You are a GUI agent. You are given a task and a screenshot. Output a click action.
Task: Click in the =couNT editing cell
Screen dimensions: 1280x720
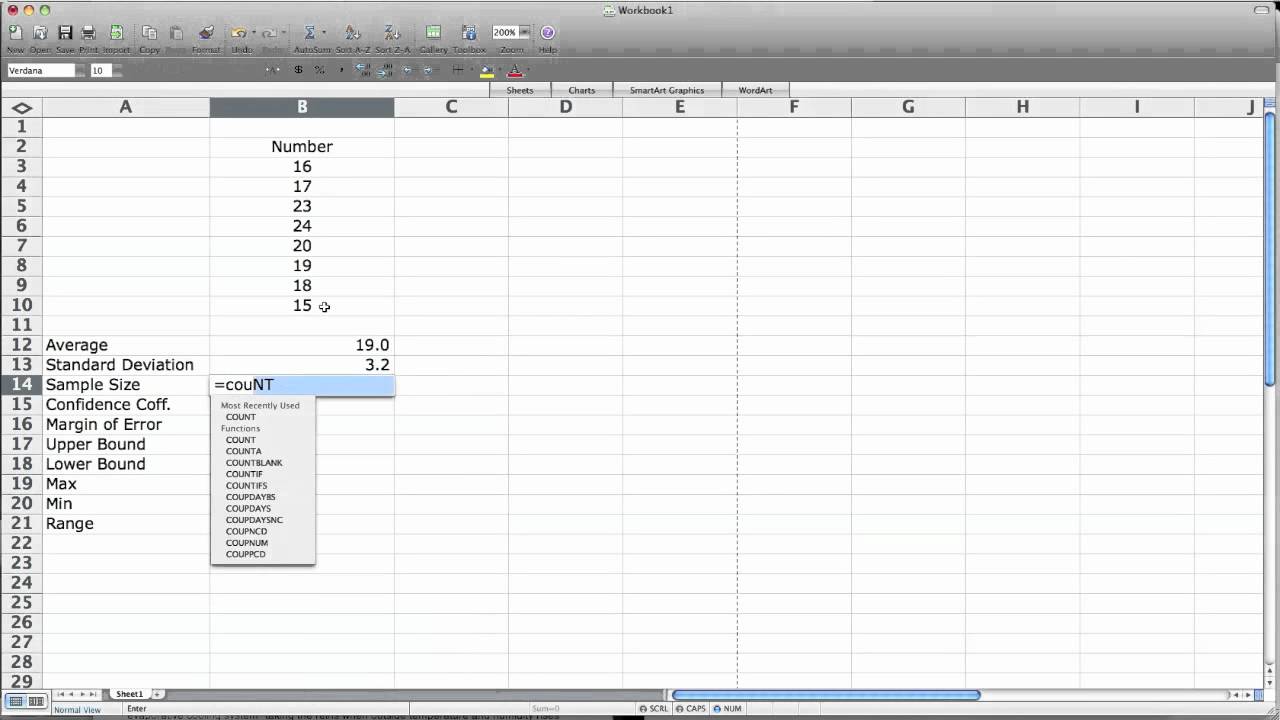pyautogui.click(x=302, y=385)
